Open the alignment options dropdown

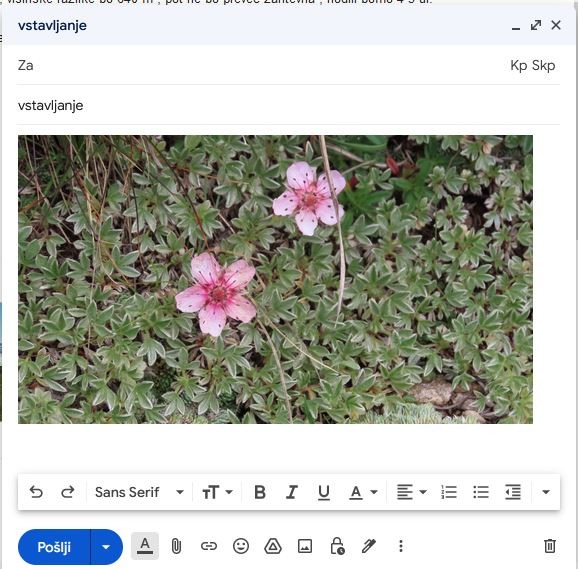pyautogui.click(x=412, y=492)
